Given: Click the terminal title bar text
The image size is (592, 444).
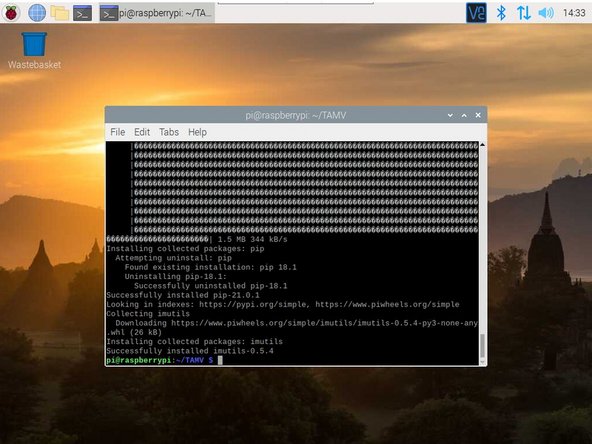Looking at the screenshot, I should [x=296, y=115].
